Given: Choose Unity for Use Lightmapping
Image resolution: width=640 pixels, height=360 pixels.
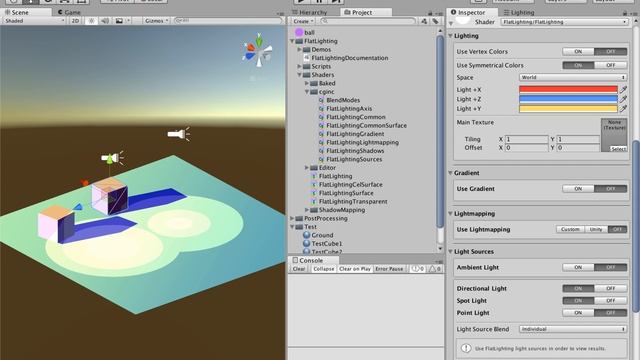Looking at the screenshot, I should (596, 229).
